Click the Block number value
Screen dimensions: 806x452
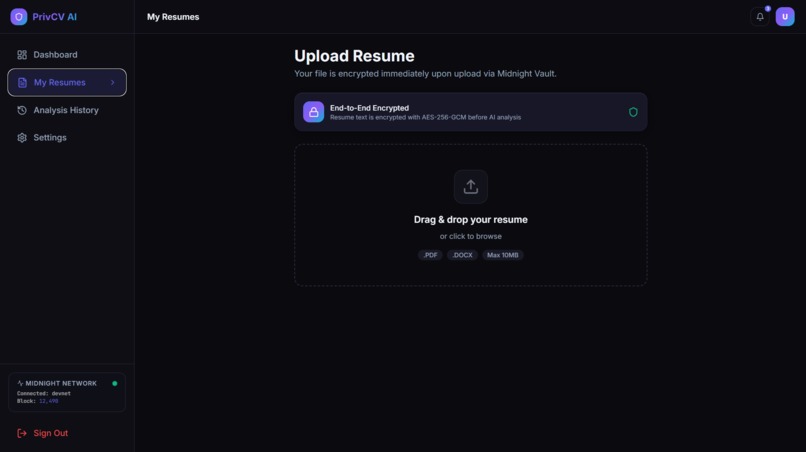48,401
